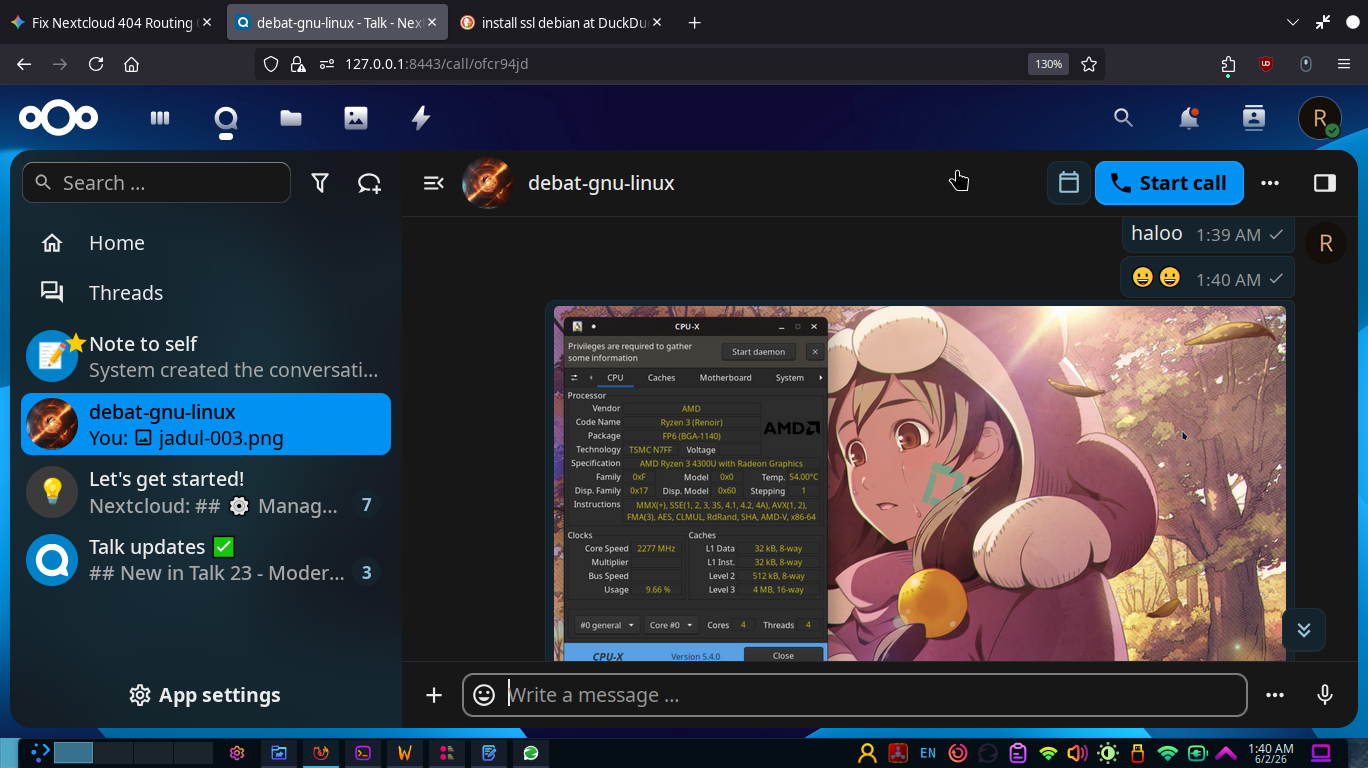Reload the current page
1368x768 pixels.
[x=96, y=64]
